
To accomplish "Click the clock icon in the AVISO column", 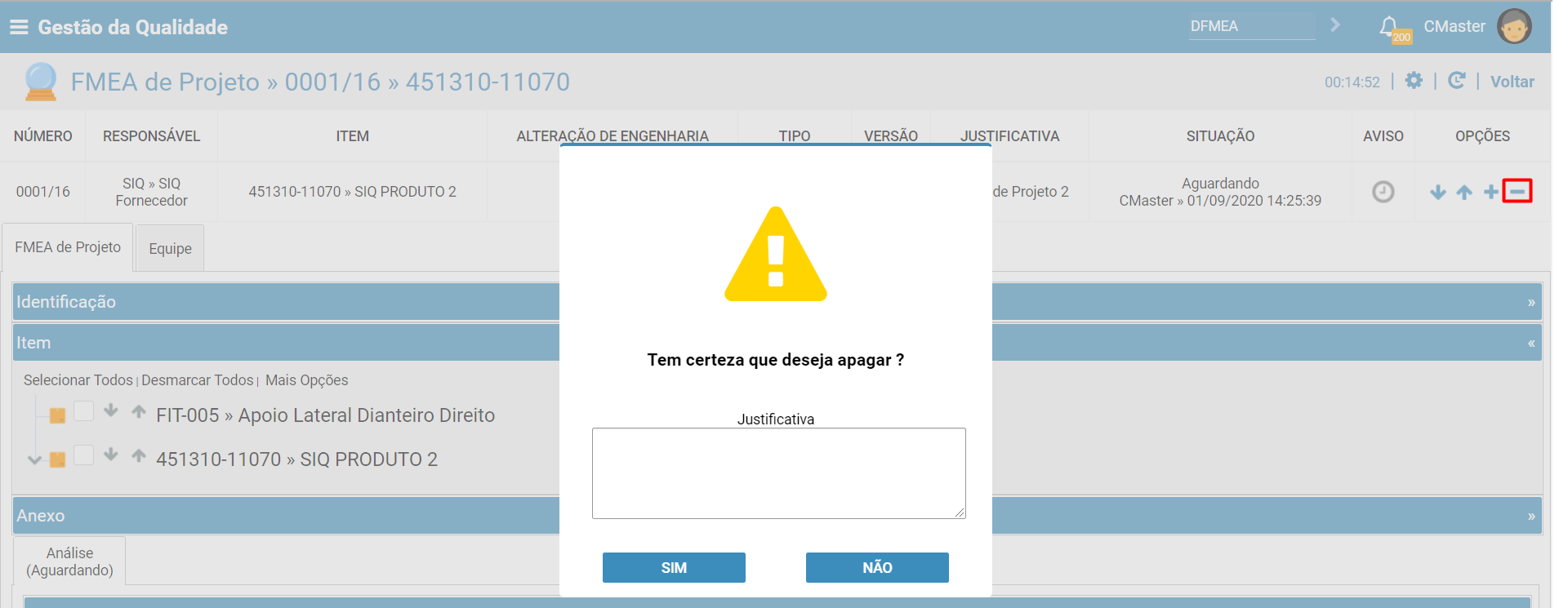I will tap(1383, 192).
